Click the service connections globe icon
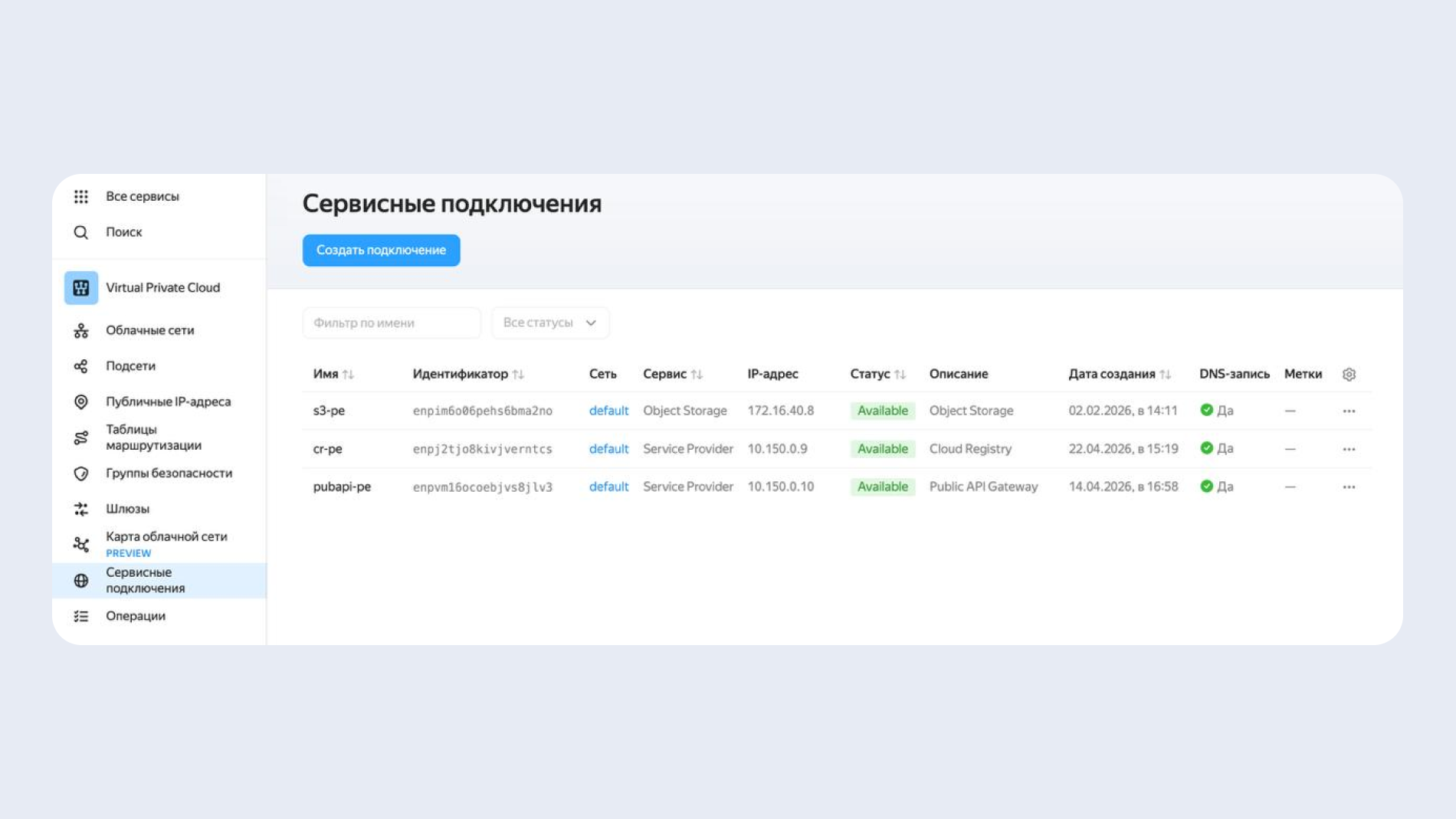Viewport: 1456px width, 819px height. (81, 581)
